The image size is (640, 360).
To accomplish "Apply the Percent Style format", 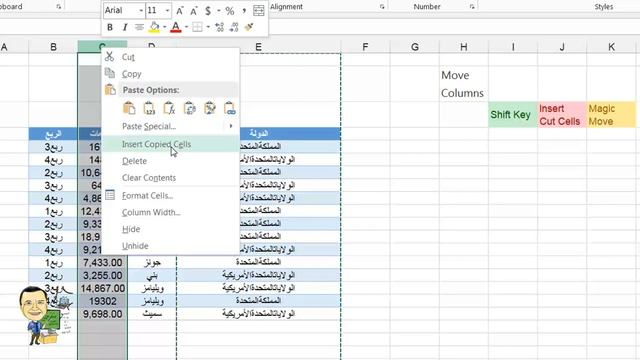I will click(230, 11).
